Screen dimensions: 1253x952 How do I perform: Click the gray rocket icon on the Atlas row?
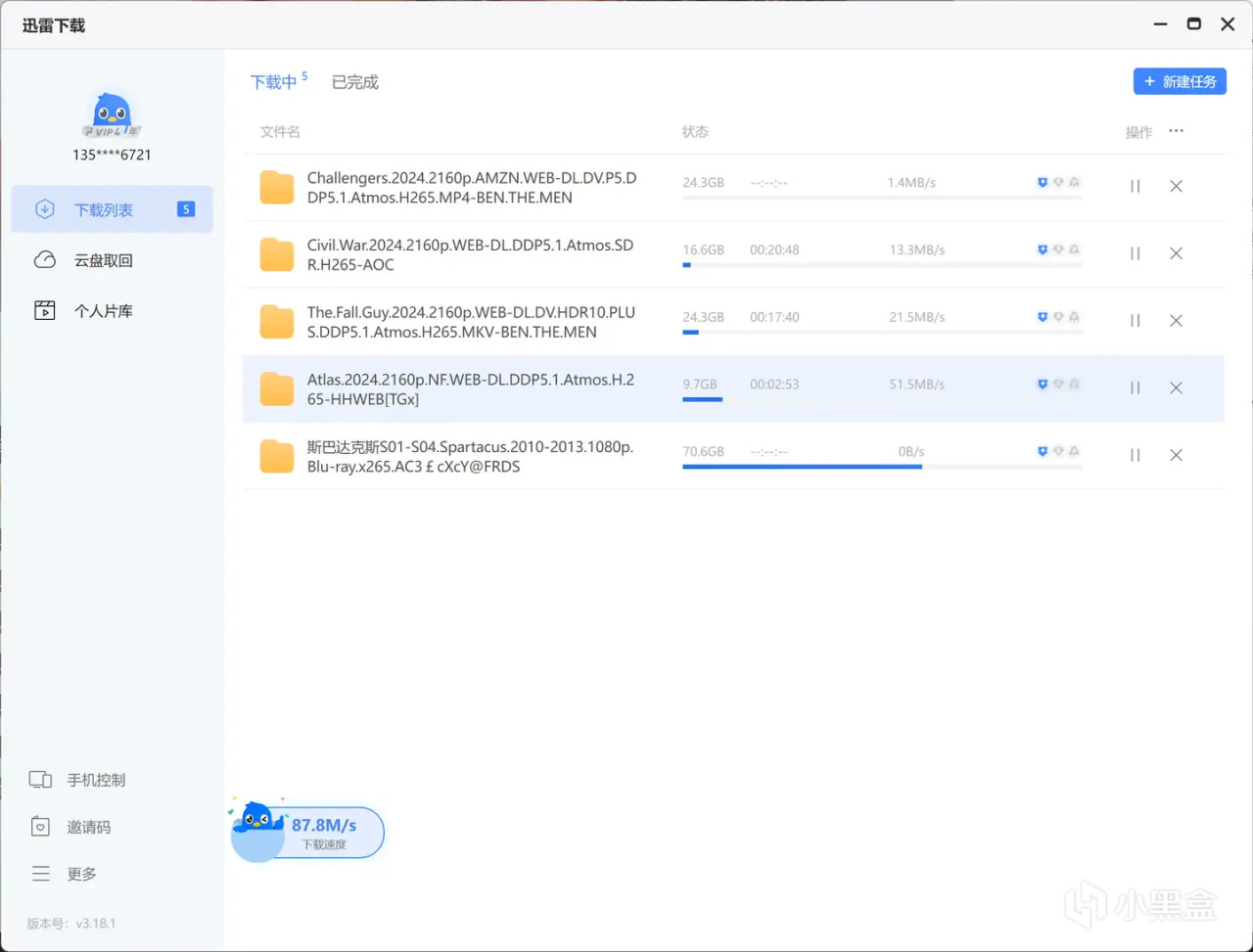coord(1074,385)
